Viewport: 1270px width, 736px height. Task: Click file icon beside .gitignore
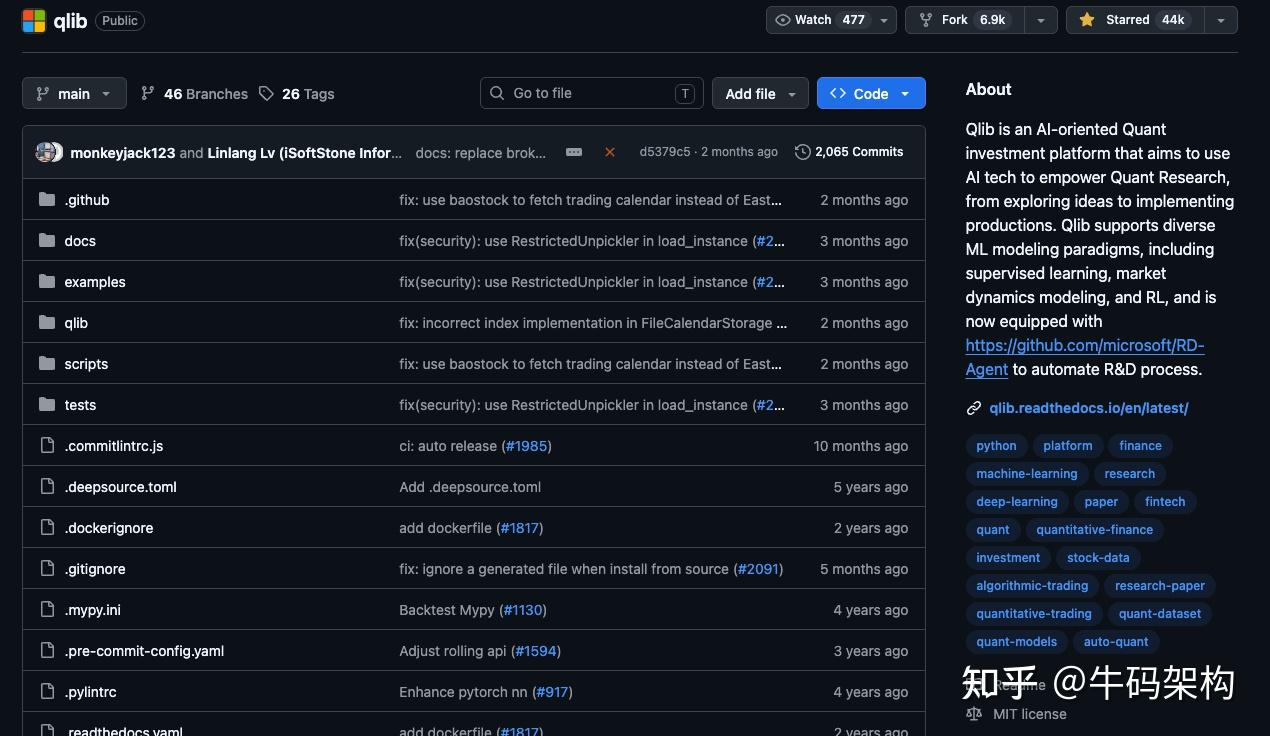tap(47, 569)
